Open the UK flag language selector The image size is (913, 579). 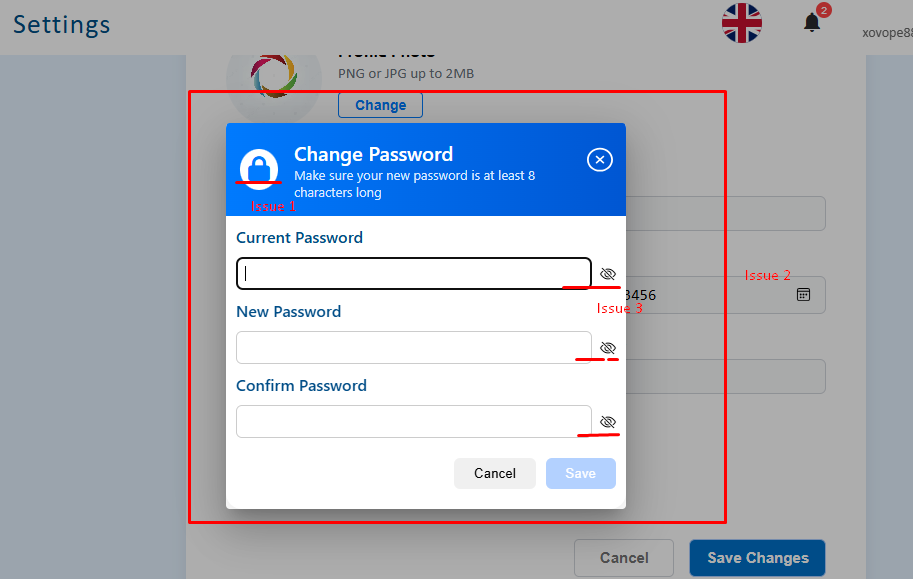(742, 23)
